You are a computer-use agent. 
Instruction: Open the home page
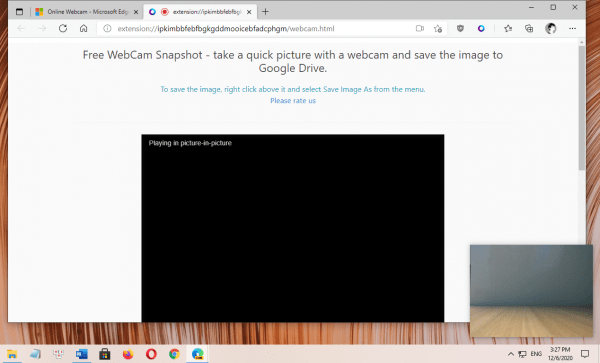tap(83, 28)
